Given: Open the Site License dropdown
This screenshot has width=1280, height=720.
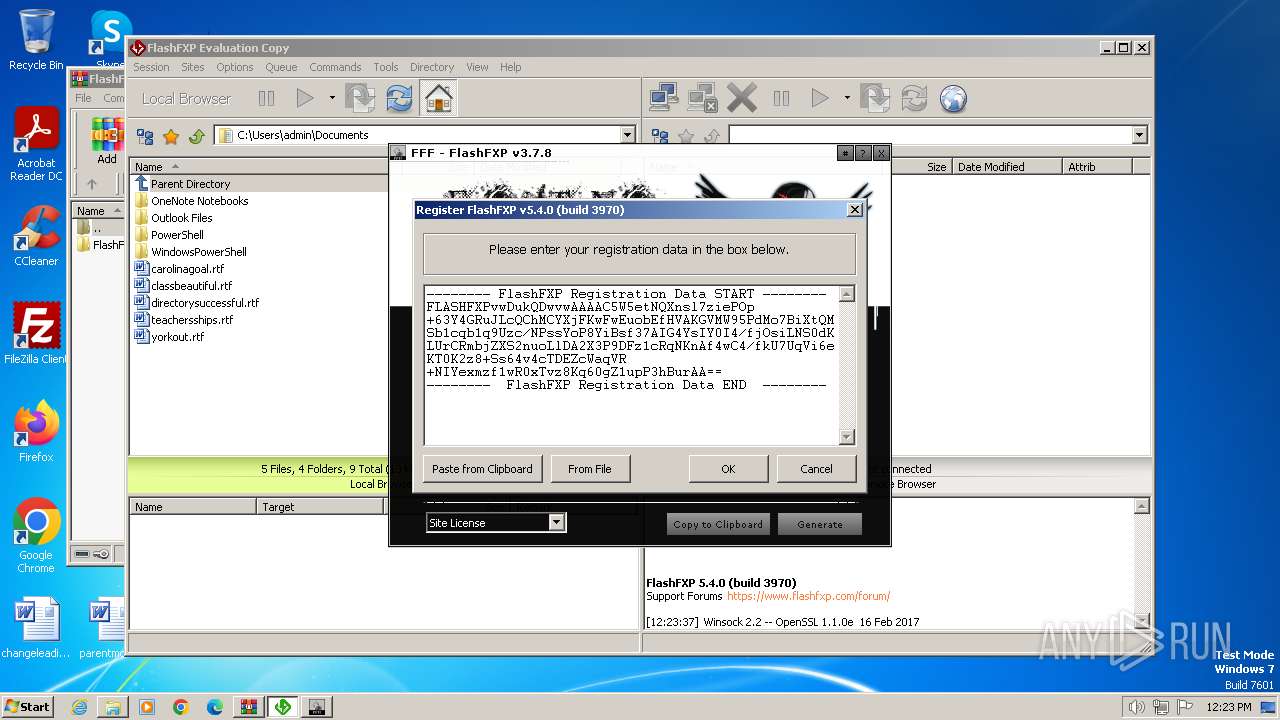Looking at the screenshot, I should (556, 523).
